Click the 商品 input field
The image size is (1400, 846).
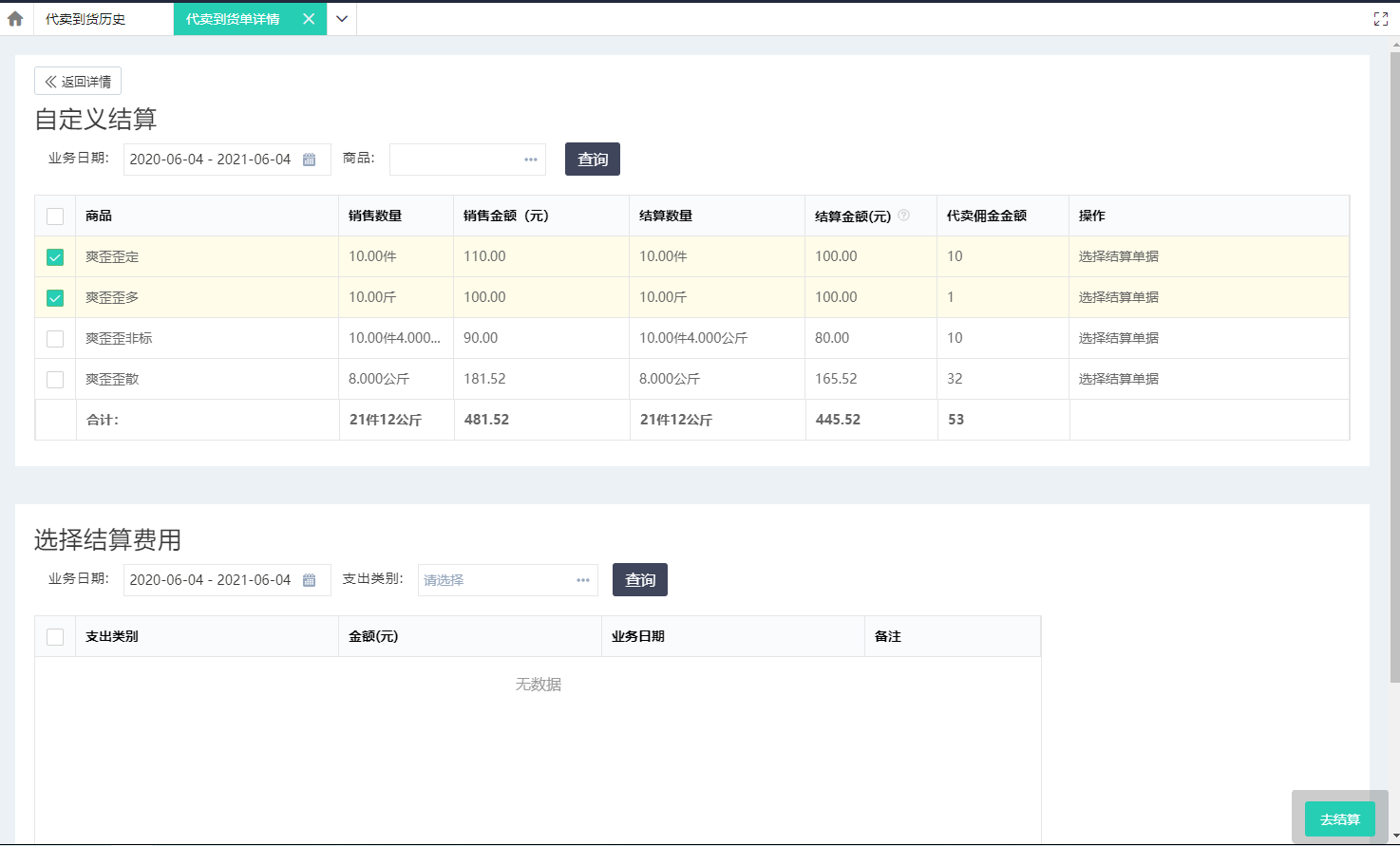coord(467,160)
